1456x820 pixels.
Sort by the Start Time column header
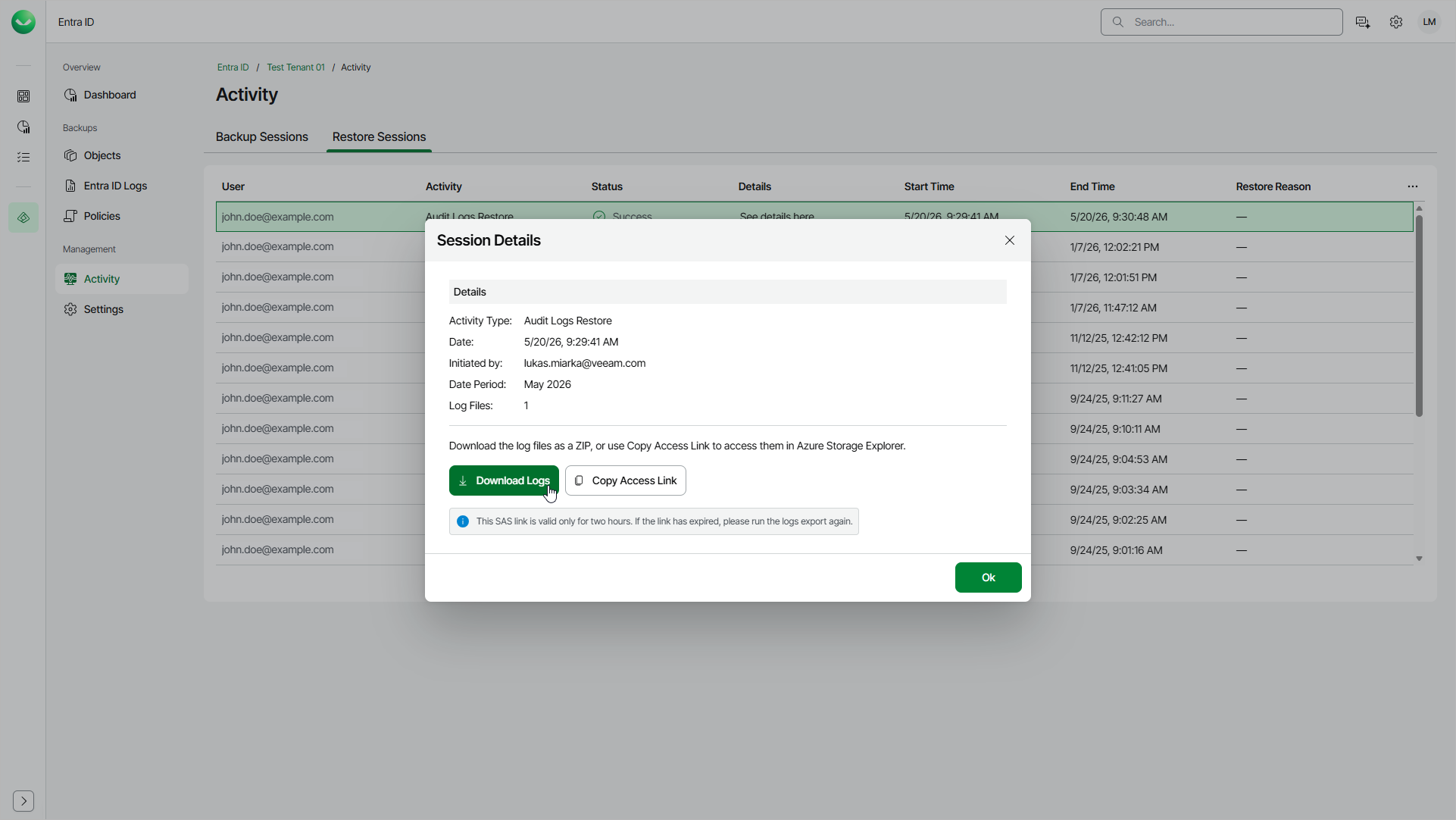pos(929,186)
